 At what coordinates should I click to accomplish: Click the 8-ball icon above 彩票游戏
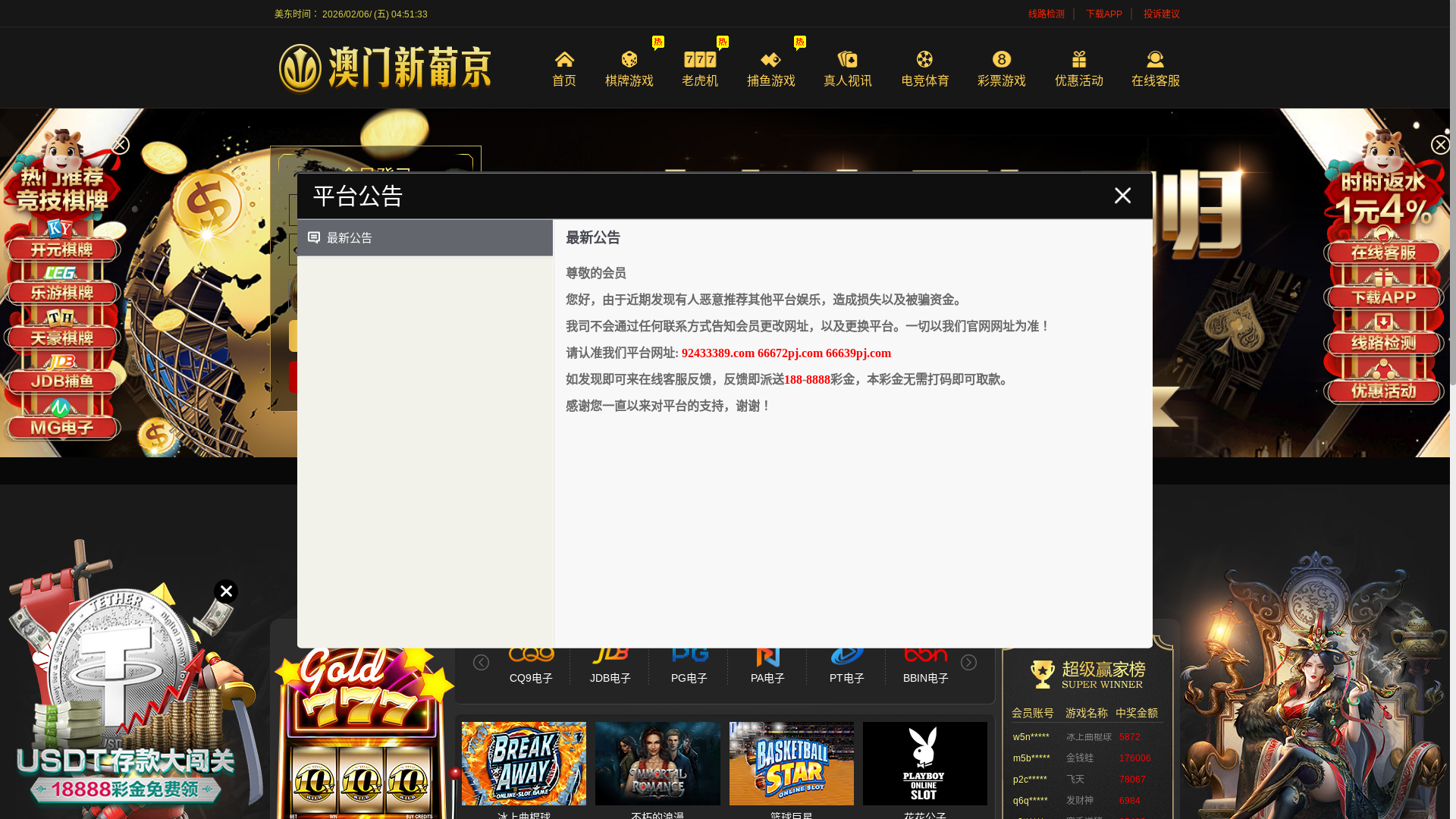1002,59
